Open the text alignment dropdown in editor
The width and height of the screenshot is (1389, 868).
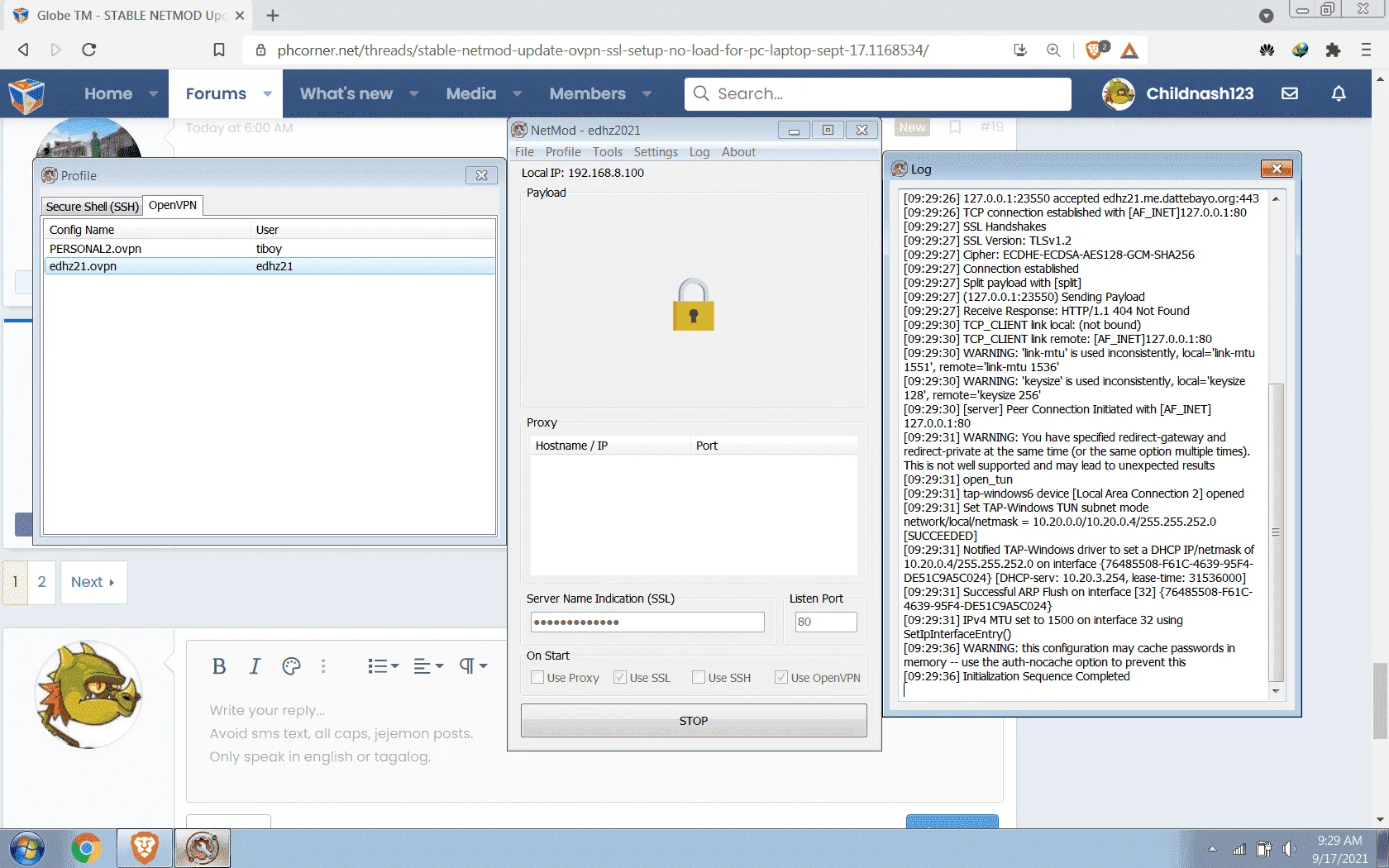click(x=428, y=666)
